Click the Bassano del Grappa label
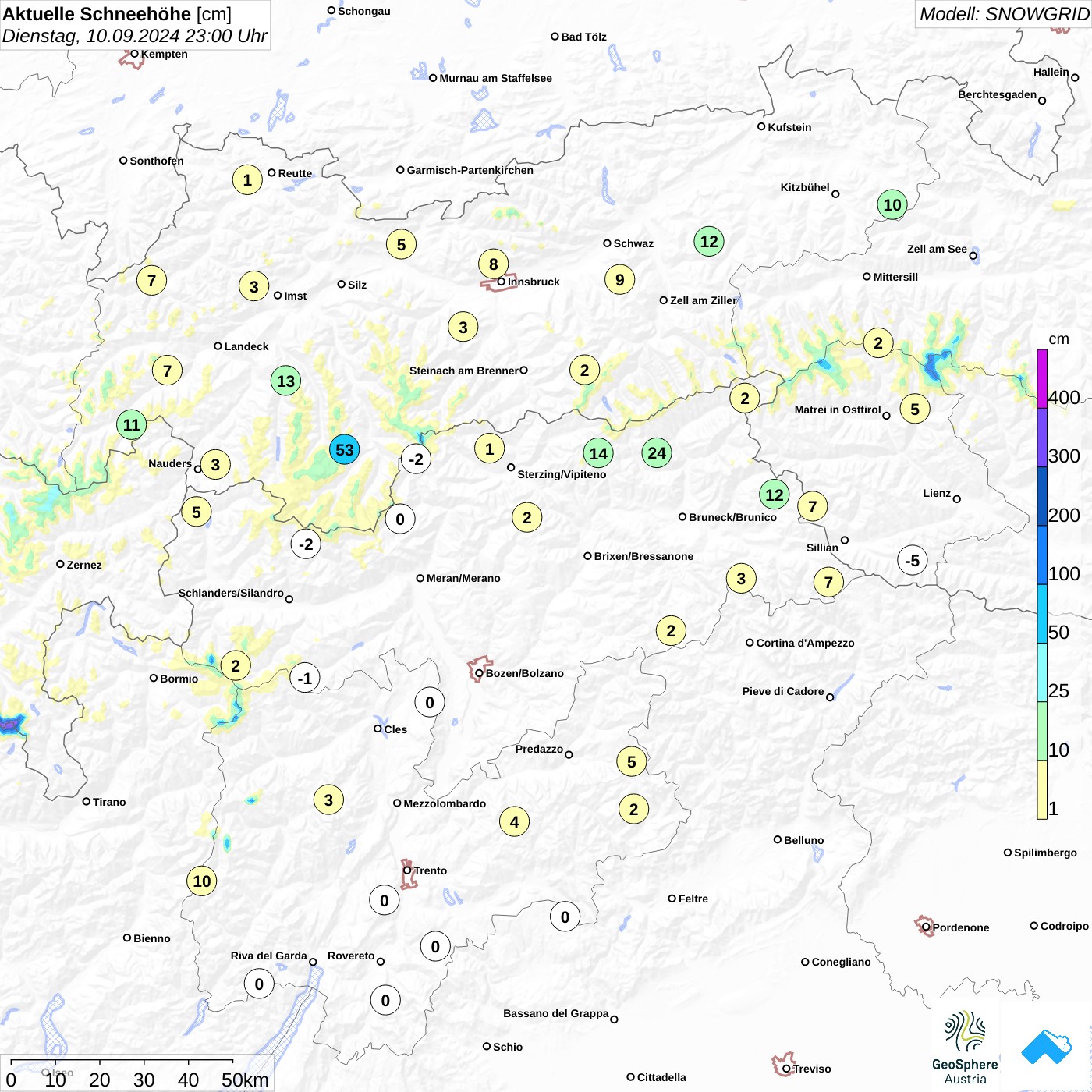The width and height of the screenshot is (1092, 1092). pyautogui.click(x=555, y=1013)
